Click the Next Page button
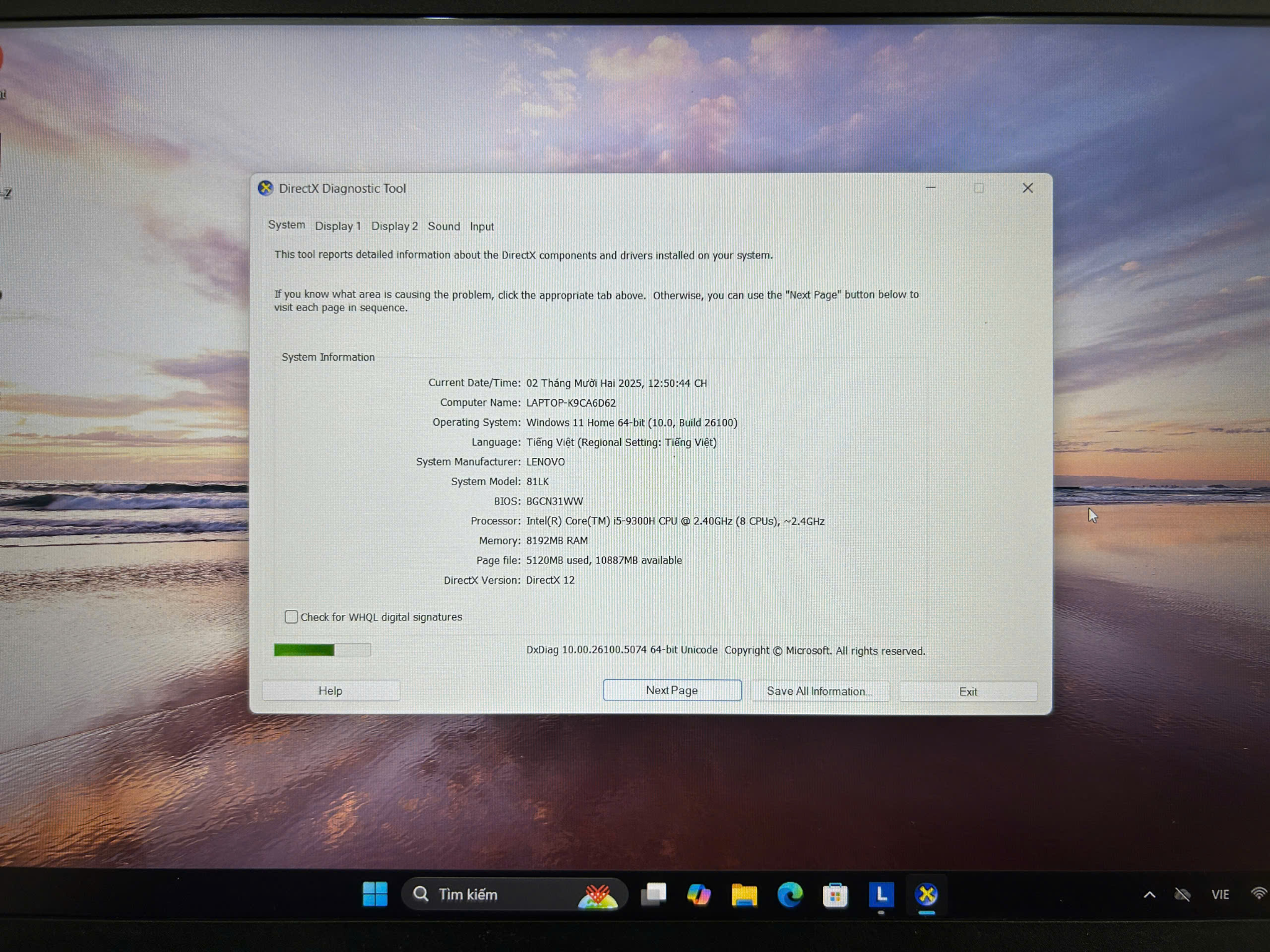This screenshot has height=952, width=1270. click(672, 690)
